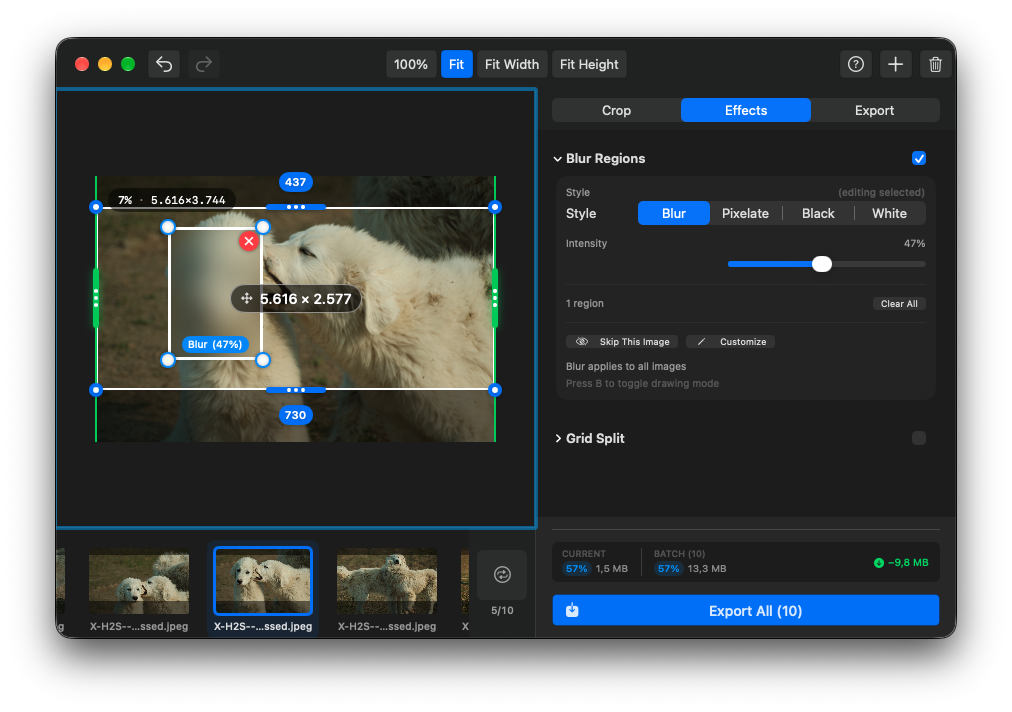Click blur region top-right handle
The width and height of the screenshot is (1012, 712).
pyautogui.click(x=263, y=227)
